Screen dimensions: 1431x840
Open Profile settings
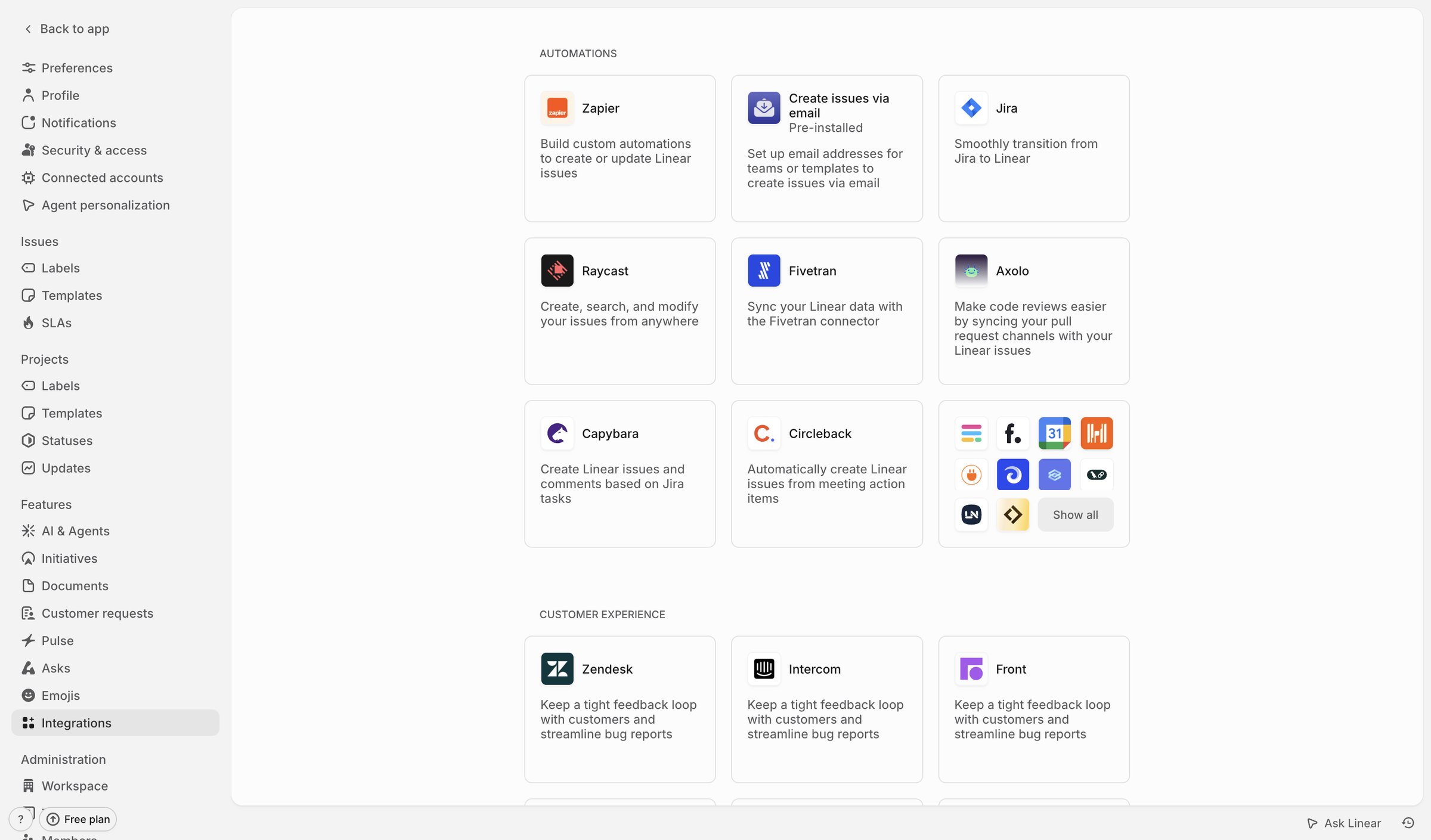tap(115, 95)
